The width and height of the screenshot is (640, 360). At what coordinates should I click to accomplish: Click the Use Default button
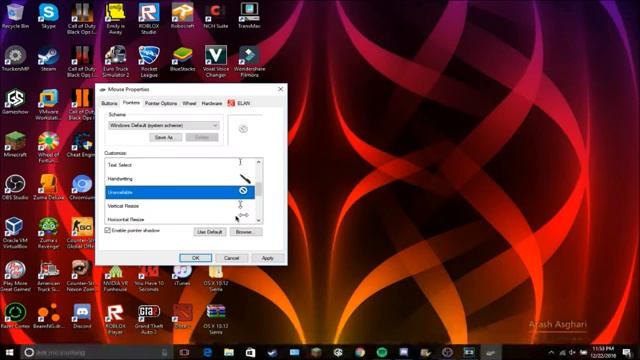coord(210,232)
